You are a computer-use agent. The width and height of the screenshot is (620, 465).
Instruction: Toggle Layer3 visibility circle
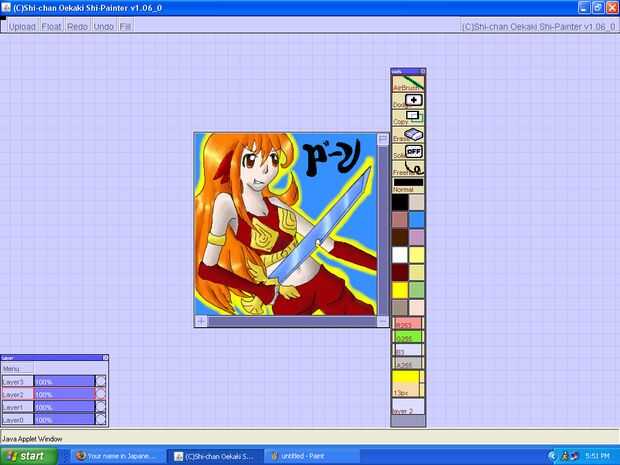pos(101,382)
